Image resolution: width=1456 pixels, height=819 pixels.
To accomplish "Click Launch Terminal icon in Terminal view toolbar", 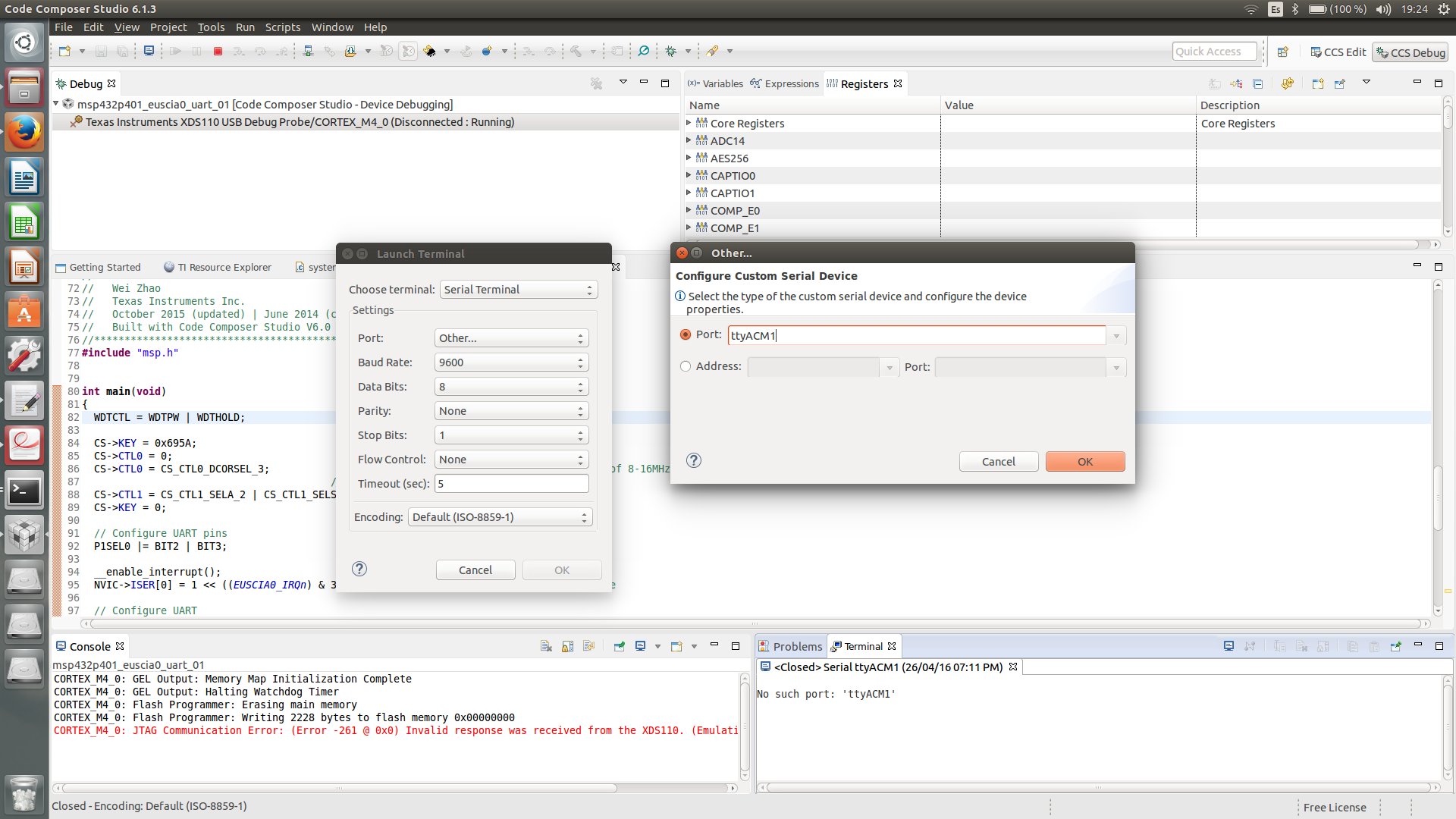I will pos(1228,646).
